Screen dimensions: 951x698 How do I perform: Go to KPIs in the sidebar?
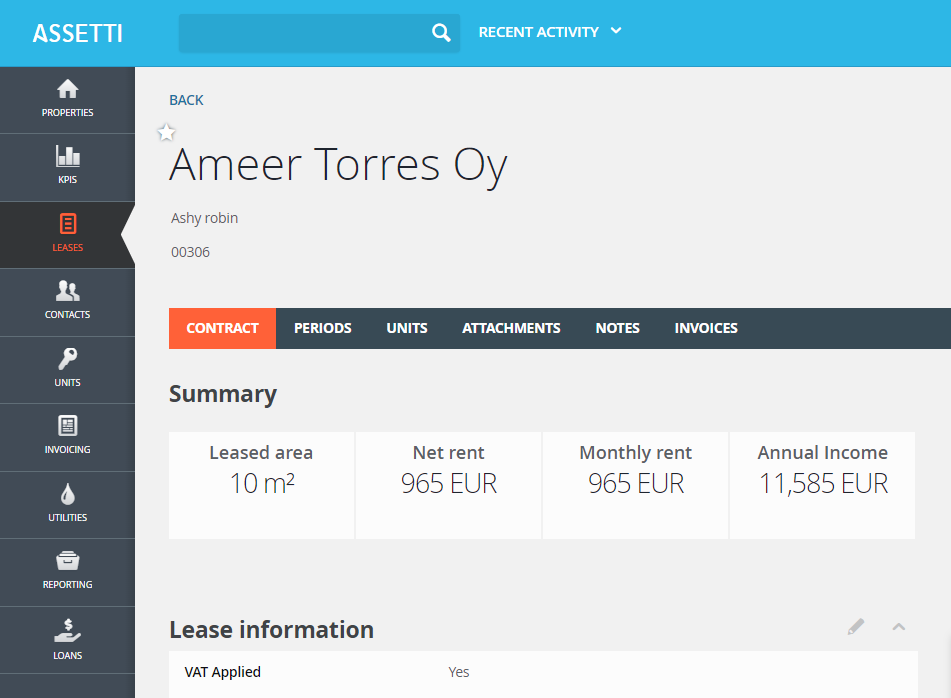click(x=67, y=167)
